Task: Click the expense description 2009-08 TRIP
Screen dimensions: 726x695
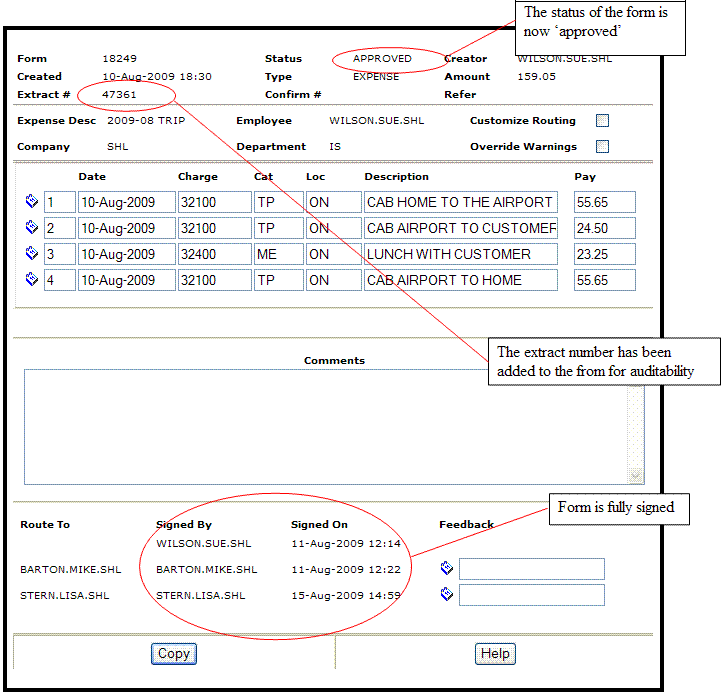Action: 146,120
